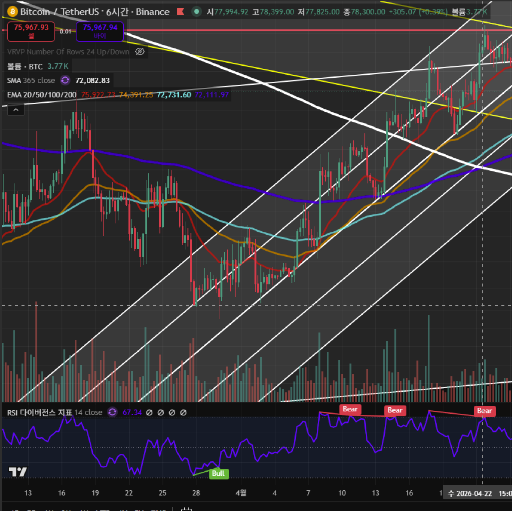
Task: Toggle visibility eye of VRVP indicator
Action: tap(140, 52)
